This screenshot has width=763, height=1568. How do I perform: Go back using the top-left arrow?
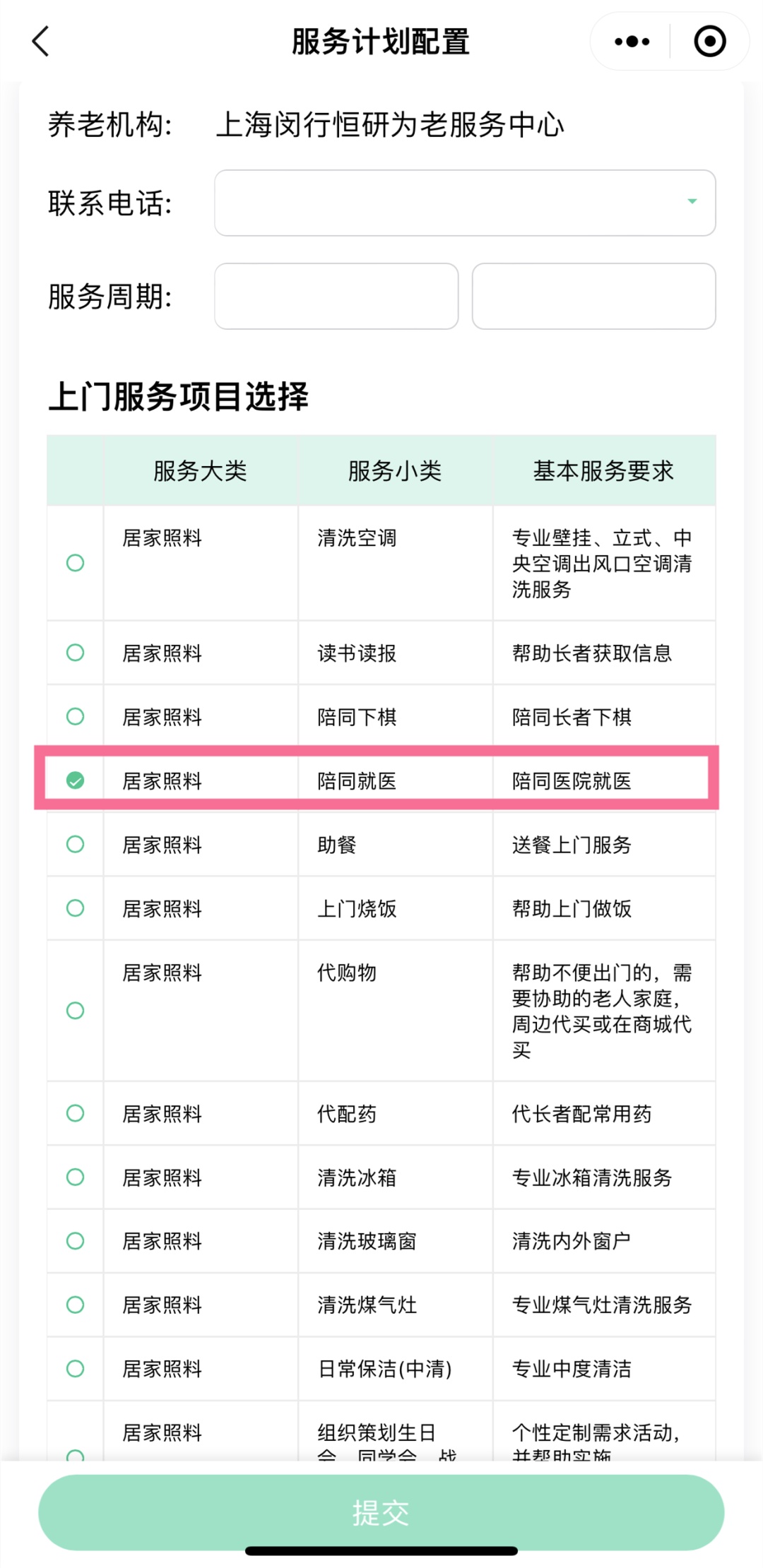(x=41, y=42)
